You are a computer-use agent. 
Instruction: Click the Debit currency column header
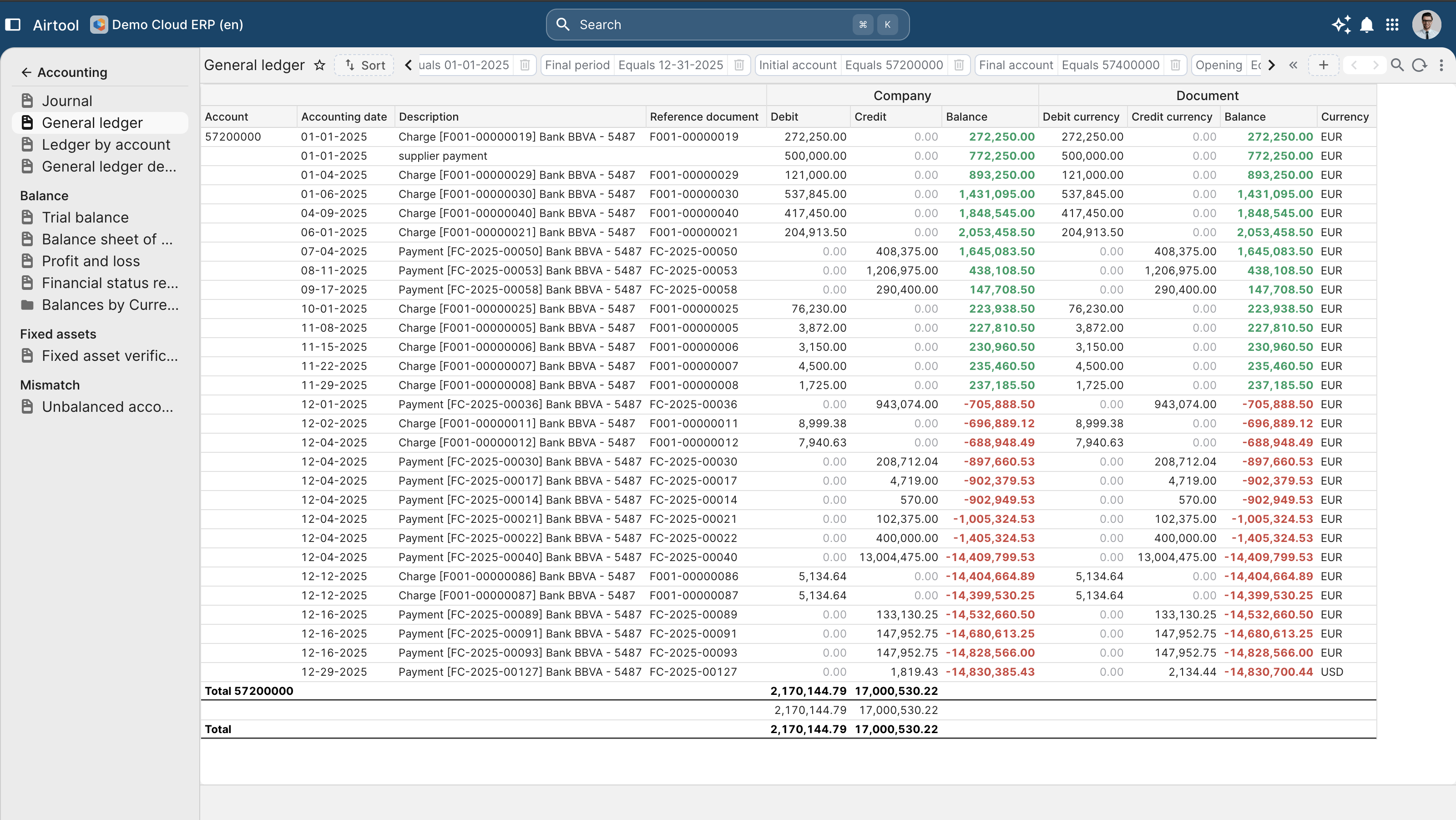[1082, 116]
